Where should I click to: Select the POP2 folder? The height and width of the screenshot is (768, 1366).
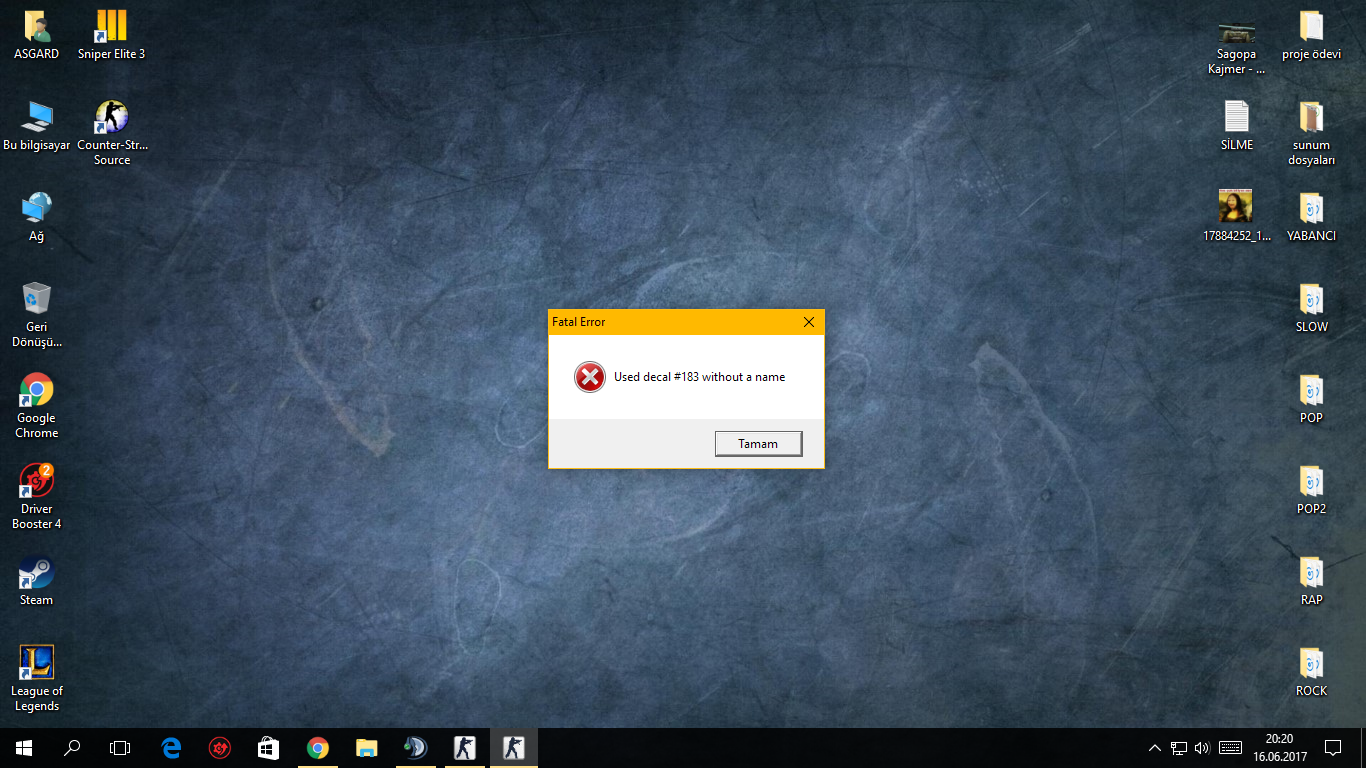[1312, 490]
